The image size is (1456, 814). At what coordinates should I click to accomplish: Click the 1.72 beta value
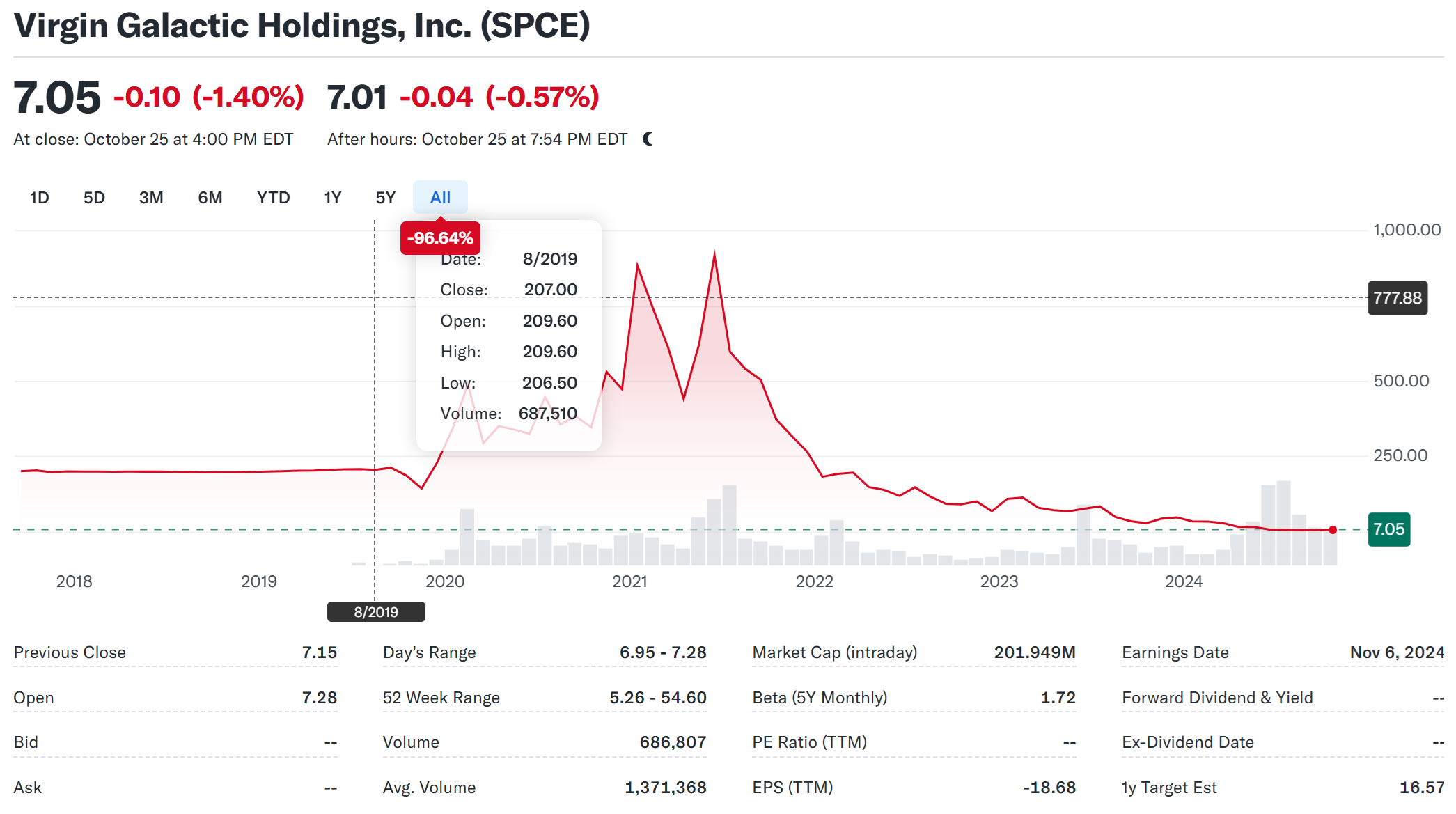point(1058,698)
